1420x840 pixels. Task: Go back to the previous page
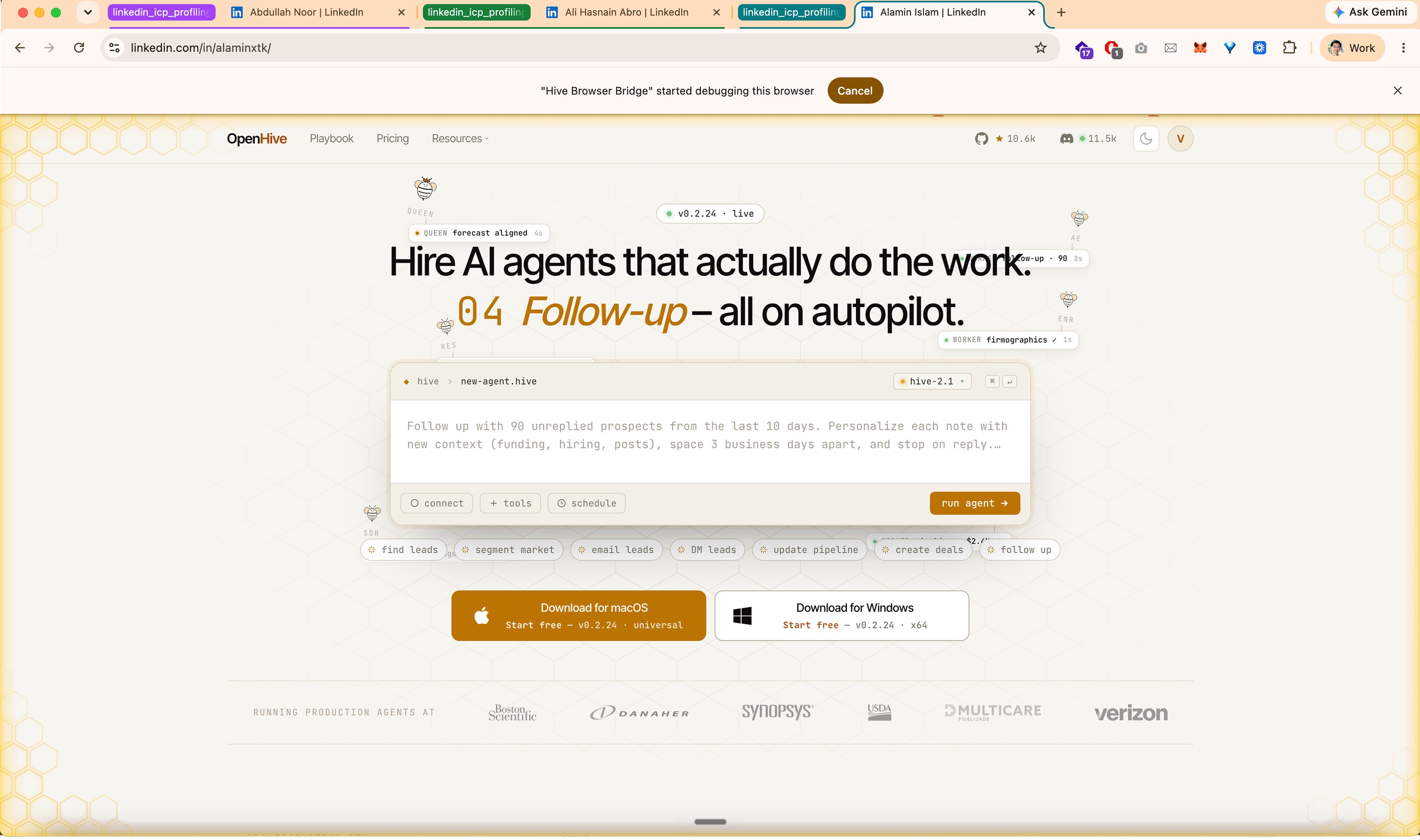(x=20, y=47)
